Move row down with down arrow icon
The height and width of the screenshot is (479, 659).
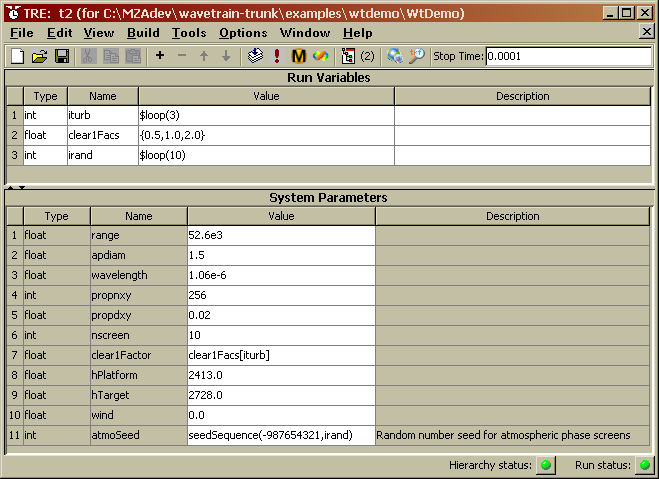point(226,55)
